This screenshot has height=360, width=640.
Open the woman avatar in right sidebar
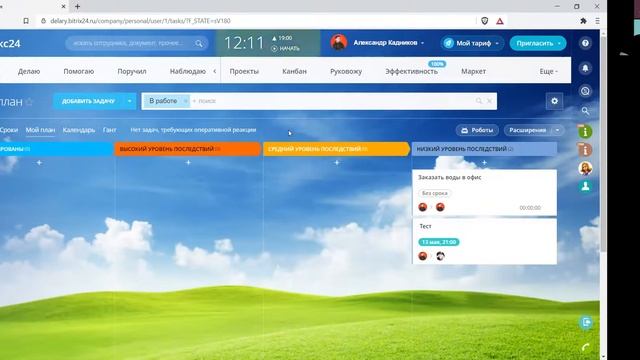point(585,168)
